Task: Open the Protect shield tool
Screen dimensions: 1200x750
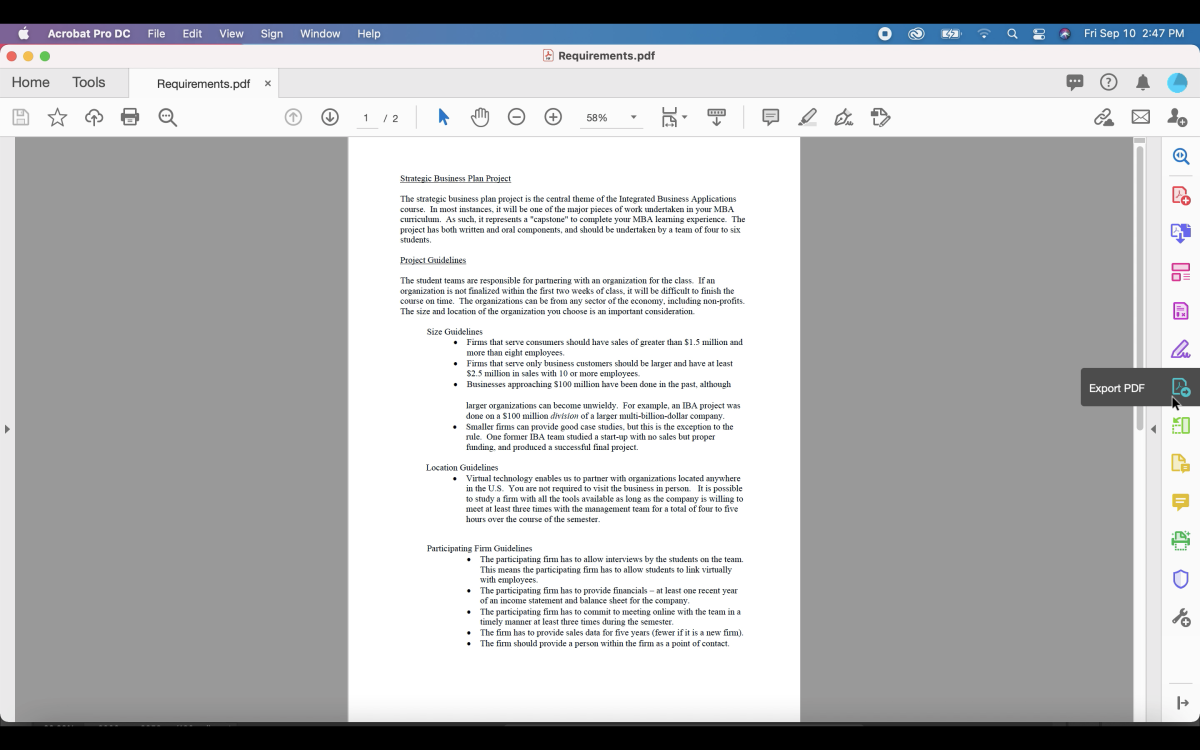Action: (1180, 579)
